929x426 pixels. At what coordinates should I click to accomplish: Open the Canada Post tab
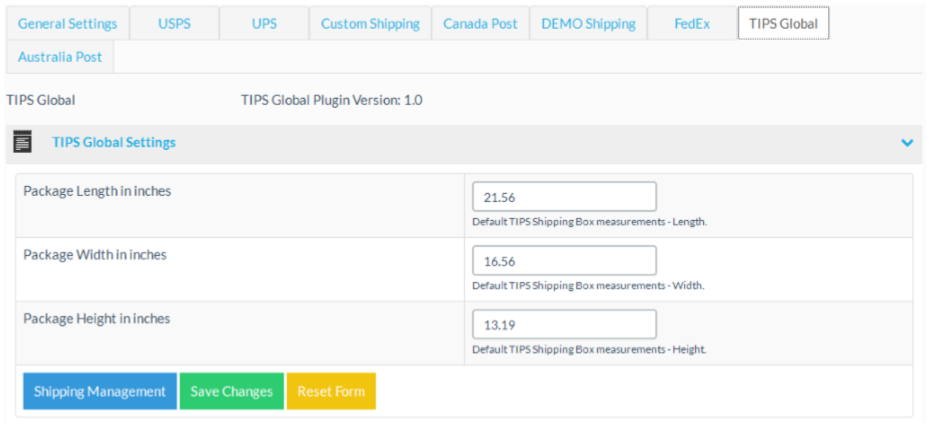point(480,24)
